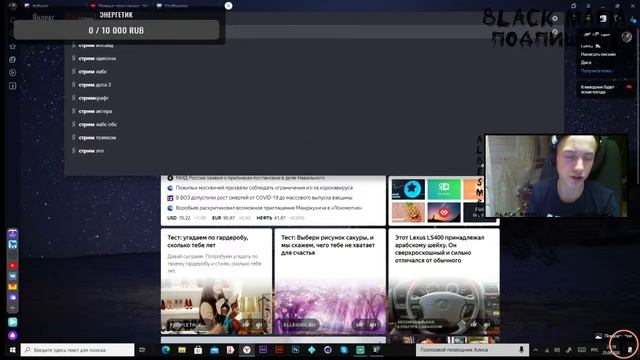
Task: Open Skype from the taskbar
Action: point(344,350)
